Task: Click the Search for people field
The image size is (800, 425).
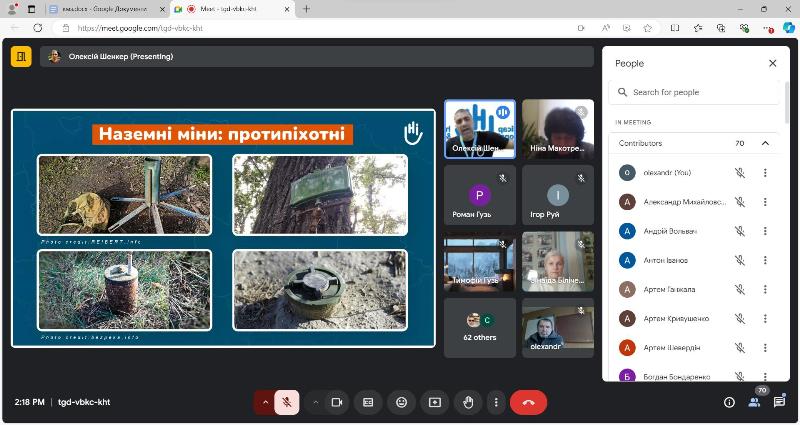Action: [x=700, y=92]
